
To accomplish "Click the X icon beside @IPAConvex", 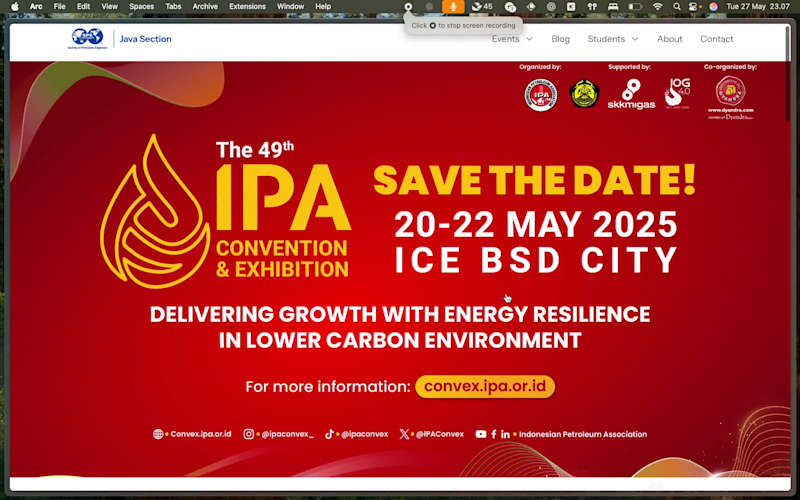I will click(404, 434).
